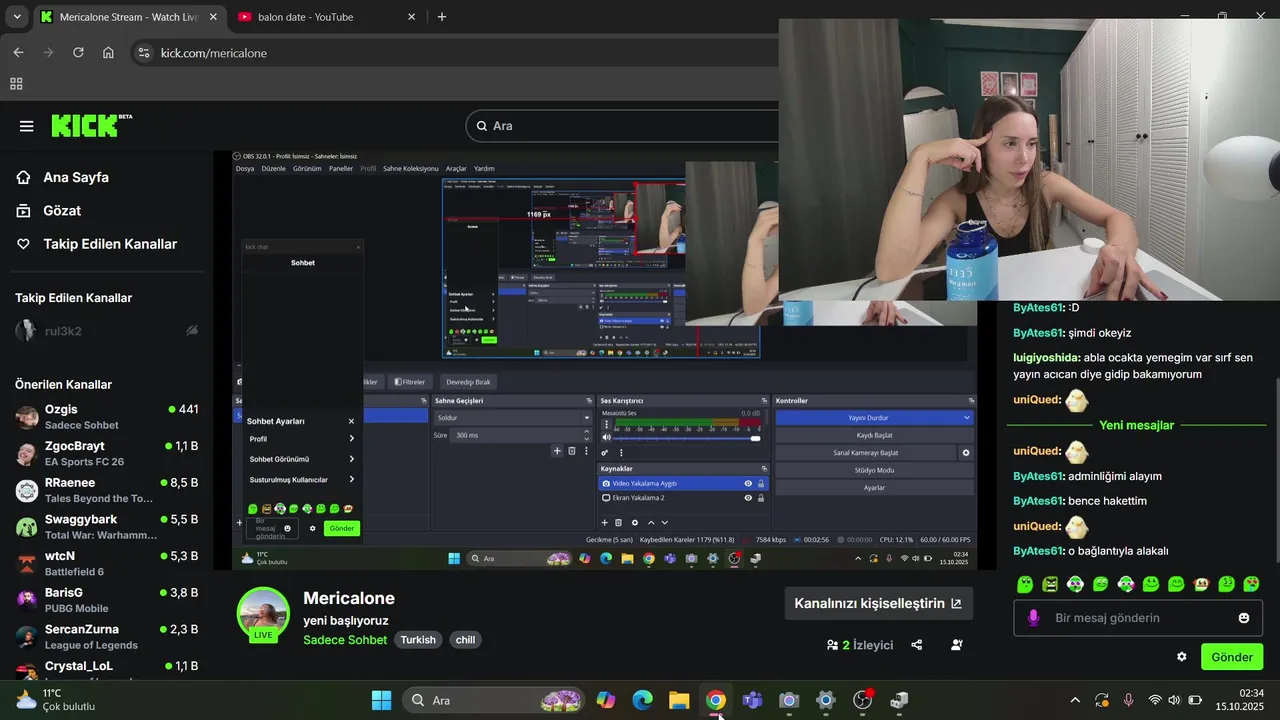Viewport: 1280px width, 720px height.
Task: Open the Windows Start menu
Action: (x=381, y=700)
